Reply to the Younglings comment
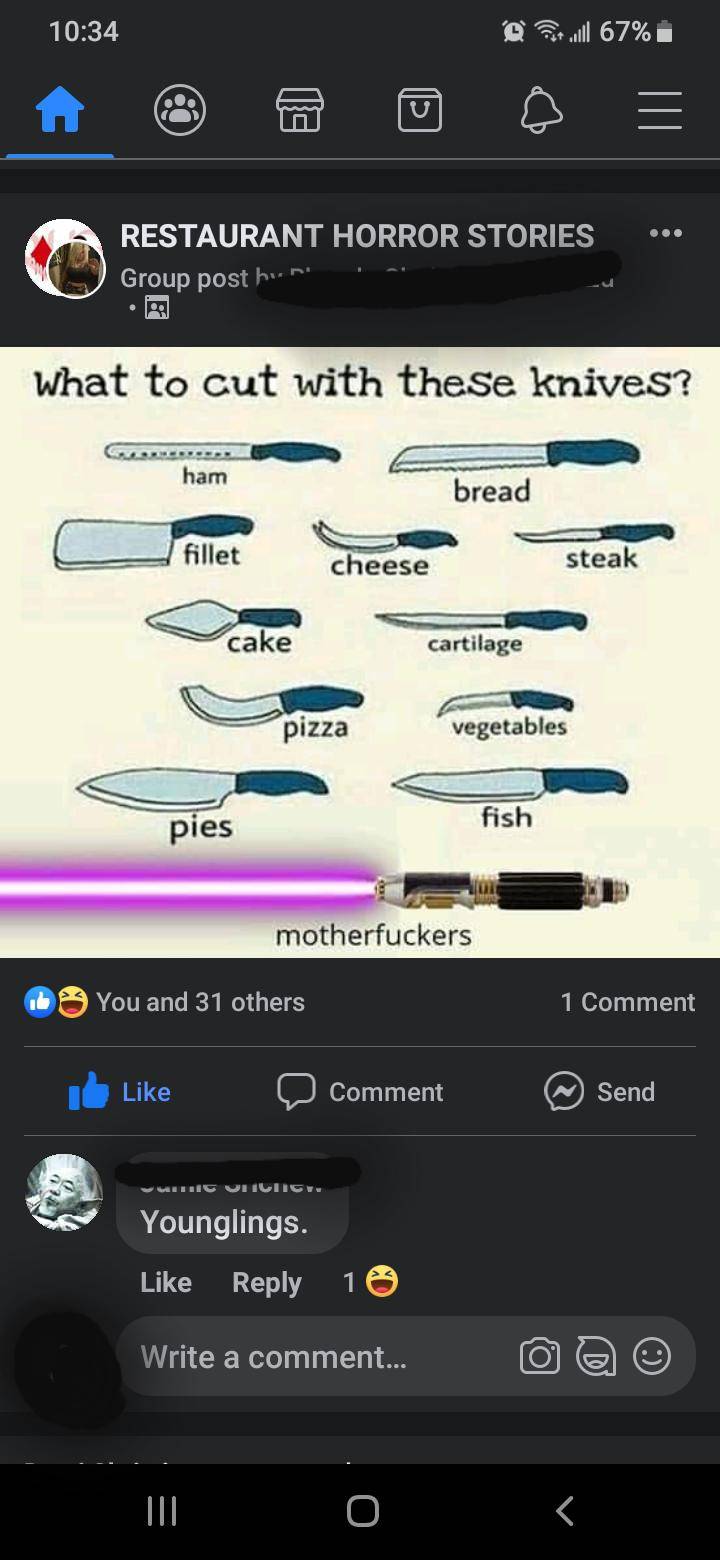 [267, 1282]
